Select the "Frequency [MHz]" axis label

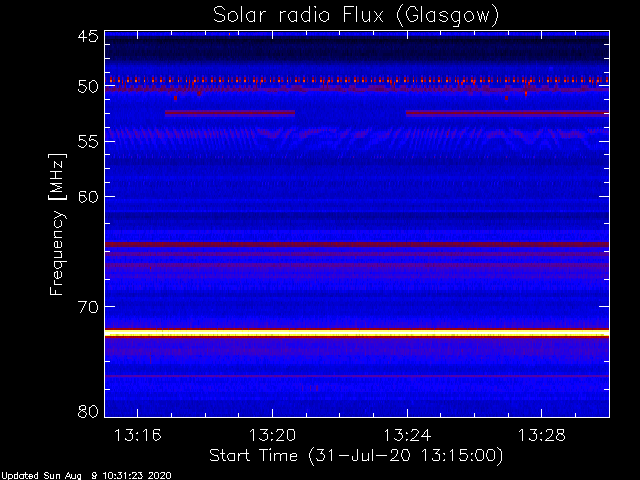[x=57, y=224]
